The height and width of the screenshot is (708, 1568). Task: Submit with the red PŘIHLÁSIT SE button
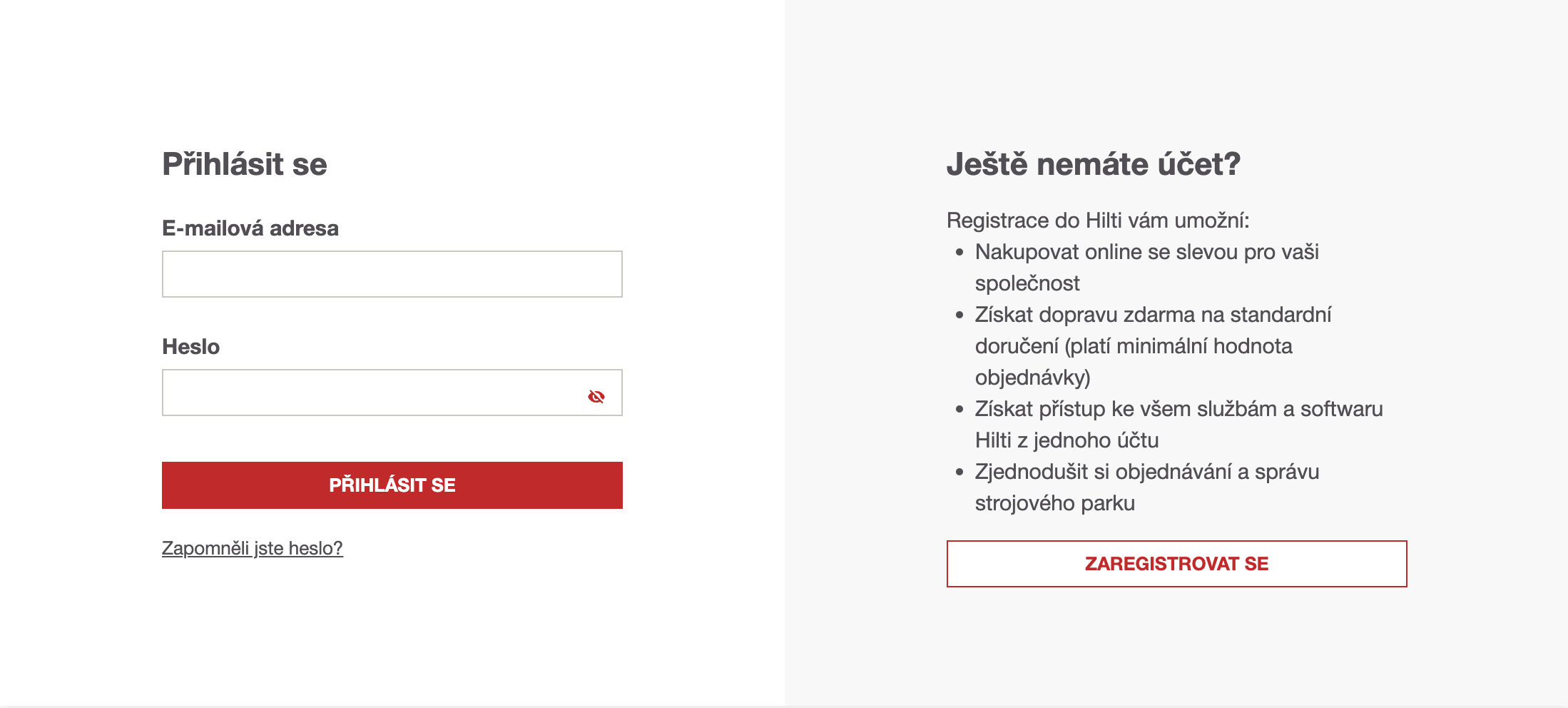tap(392, 485)
